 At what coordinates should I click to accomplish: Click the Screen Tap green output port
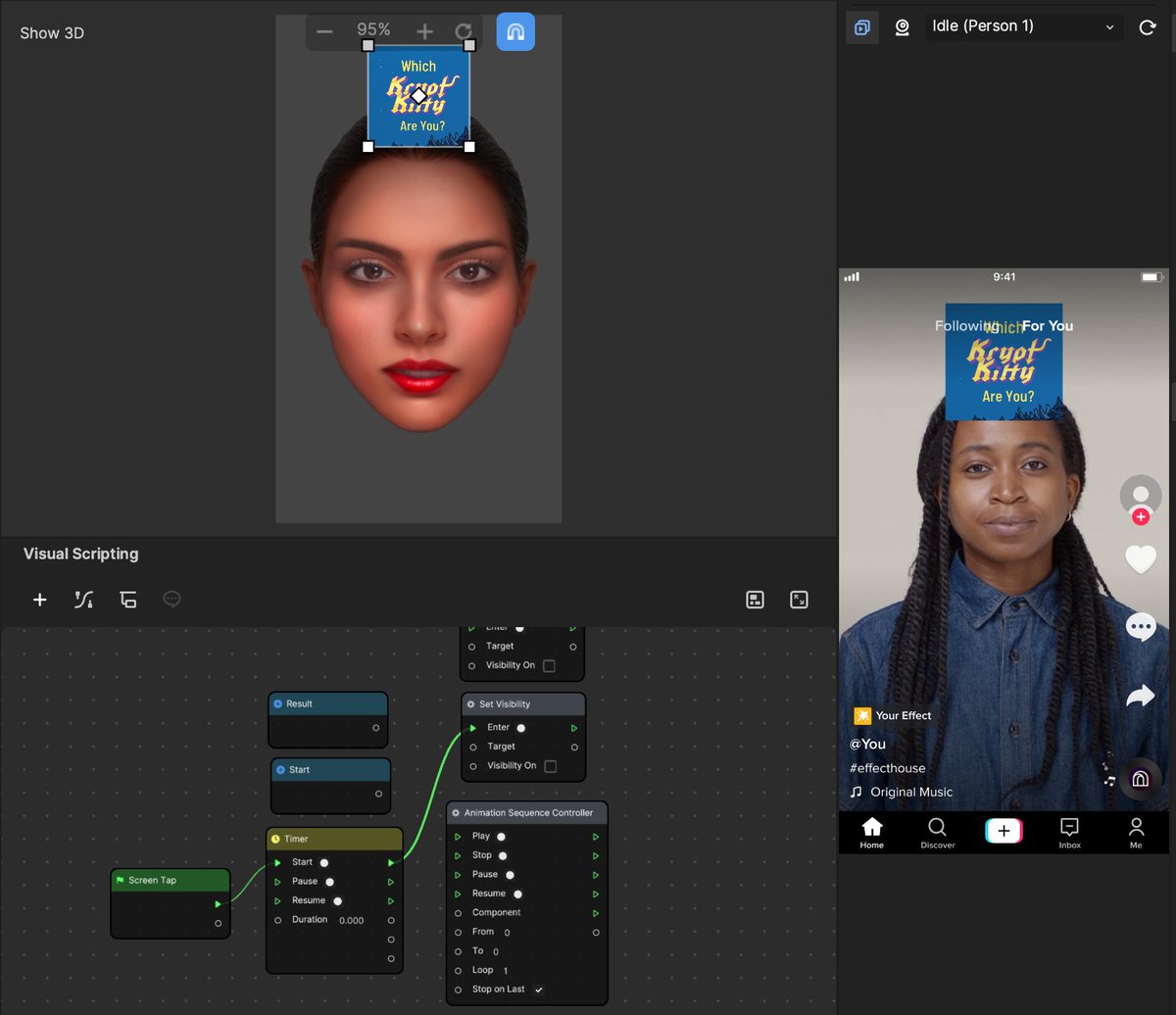coord(218,904)
